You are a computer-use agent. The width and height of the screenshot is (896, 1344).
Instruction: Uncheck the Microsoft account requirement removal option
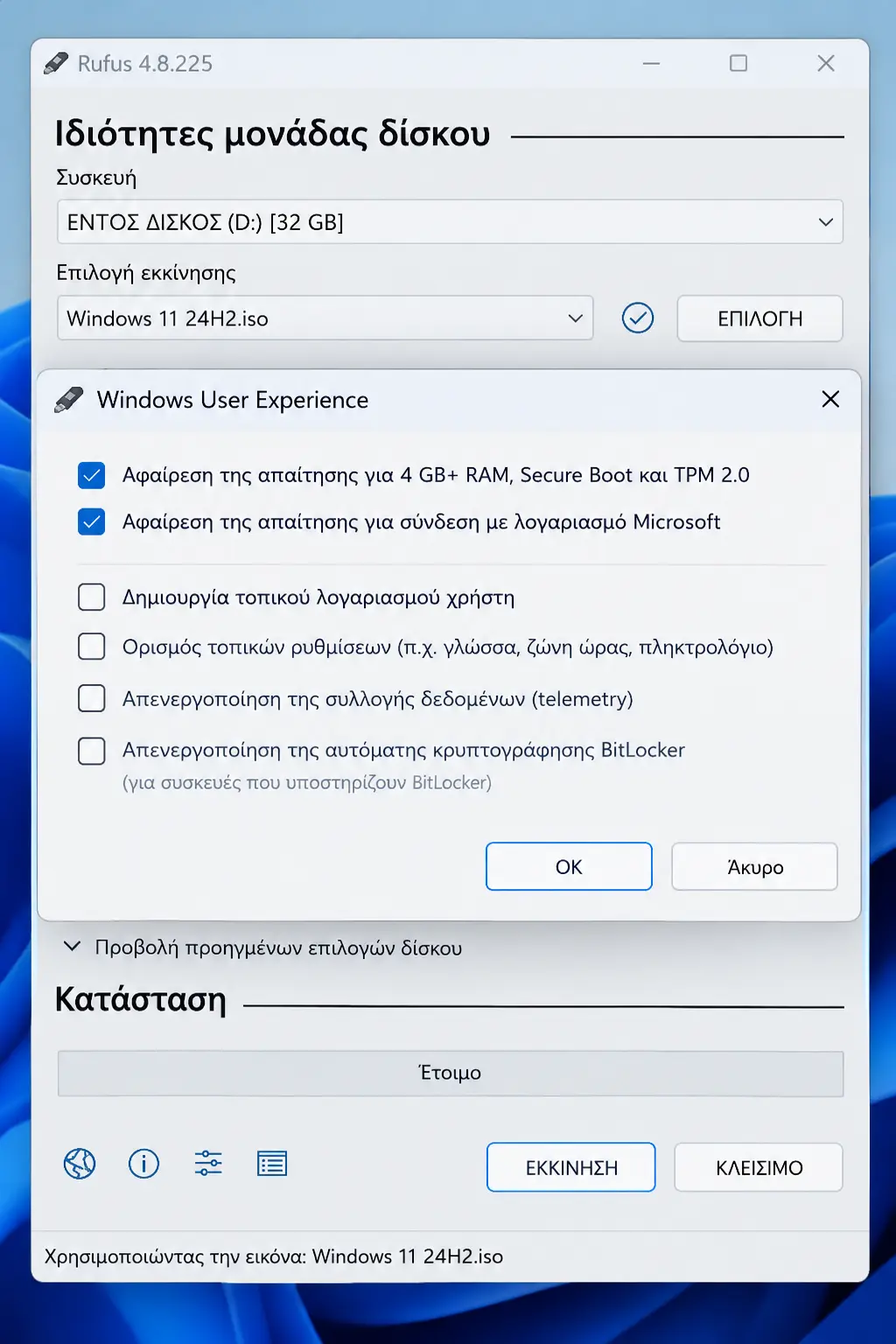(x=91, y=521)
